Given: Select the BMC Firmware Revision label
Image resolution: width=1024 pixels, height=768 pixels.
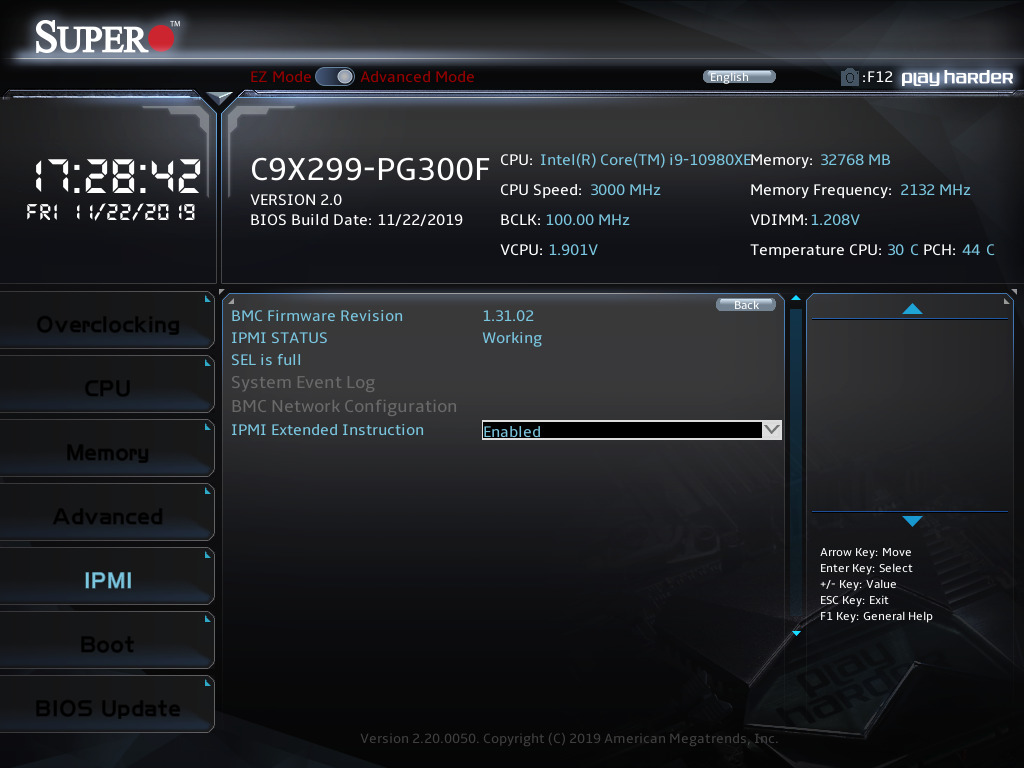Looking at the screenshot, I should point(317,316).
